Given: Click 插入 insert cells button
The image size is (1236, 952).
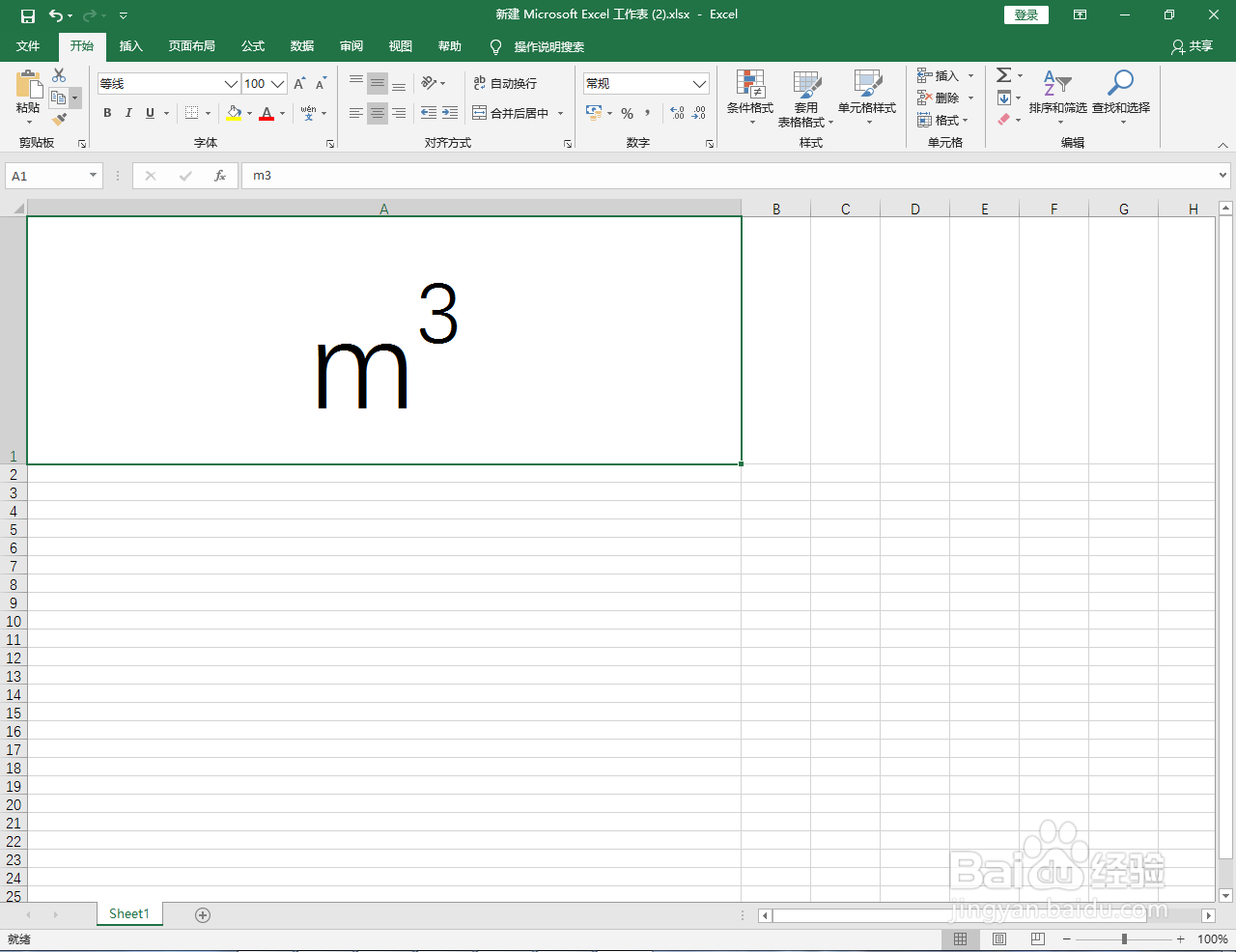Looking at the screenshot, I should coord(938,75).
